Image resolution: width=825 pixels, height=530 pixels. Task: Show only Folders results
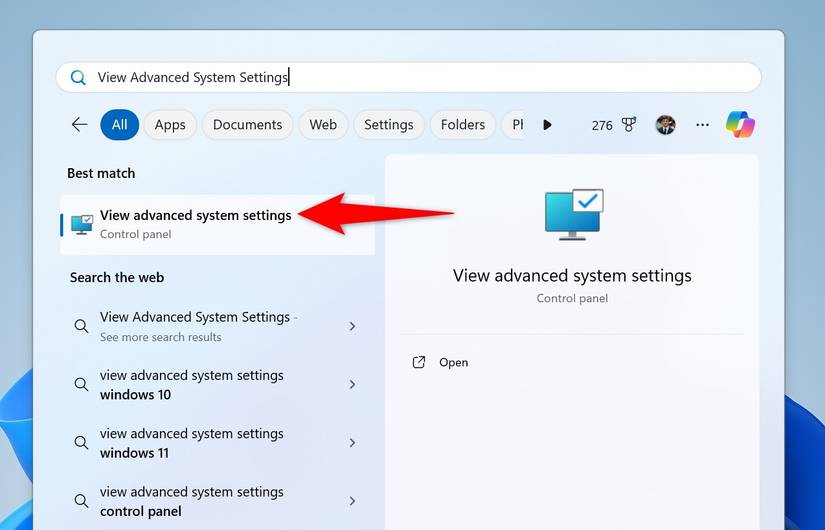pos(462,125)
